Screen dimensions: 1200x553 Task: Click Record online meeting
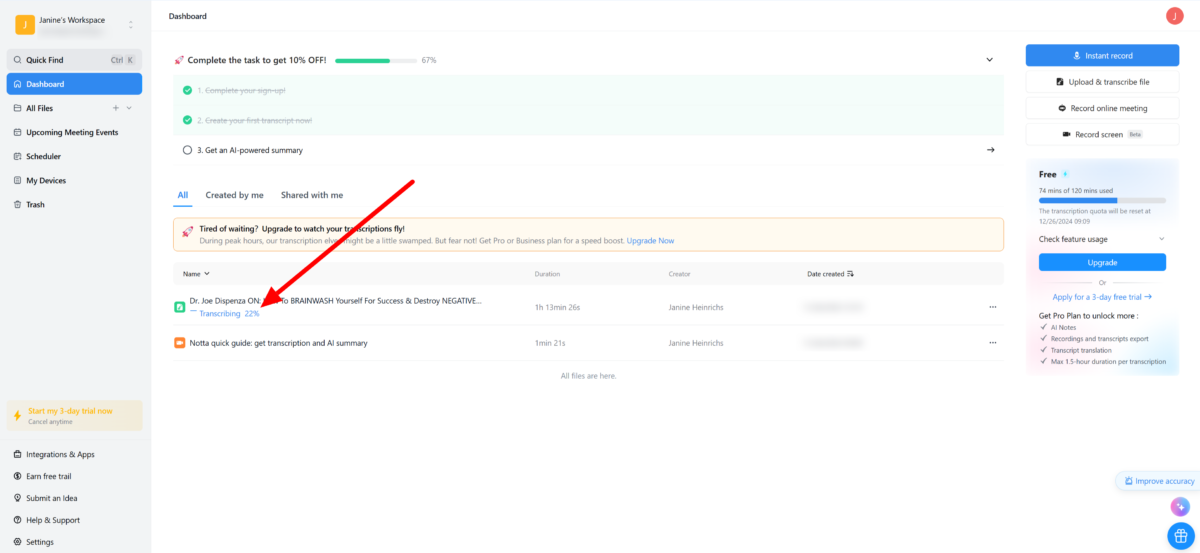tap(1102, 108)
